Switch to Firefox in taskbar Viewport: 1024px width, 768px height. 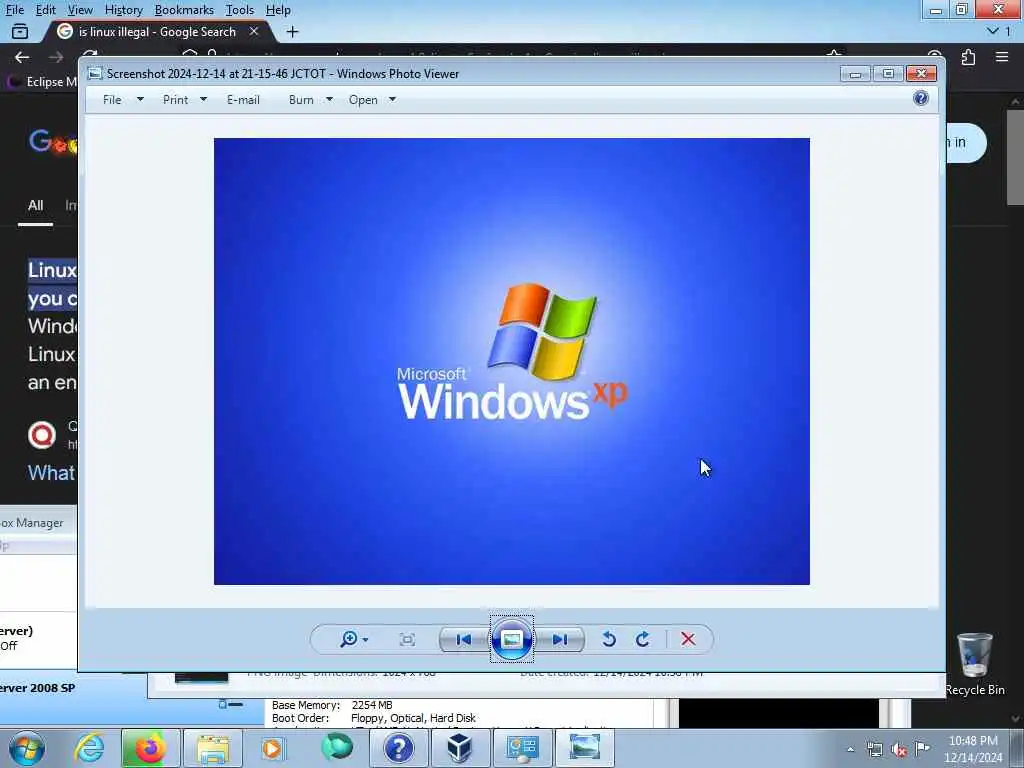coord(150,748)
